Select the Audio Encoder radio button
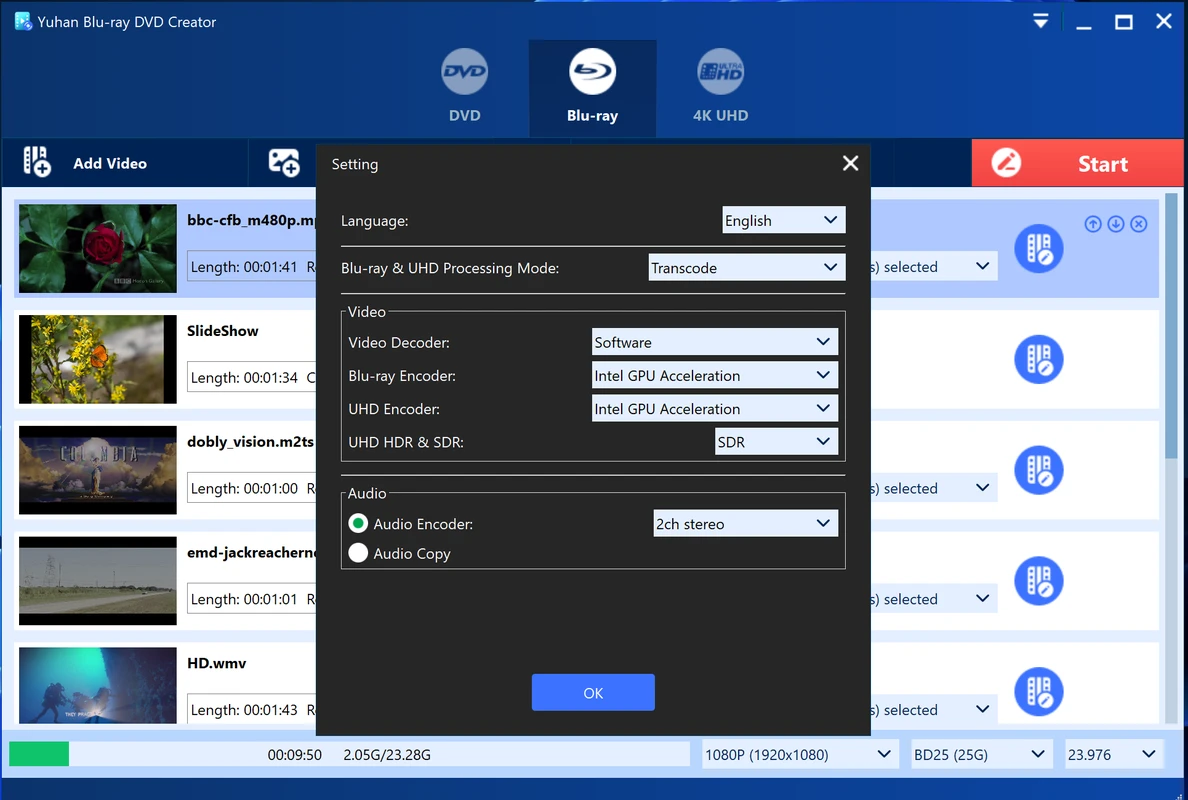1188x800 pixels. click(358, 523)
